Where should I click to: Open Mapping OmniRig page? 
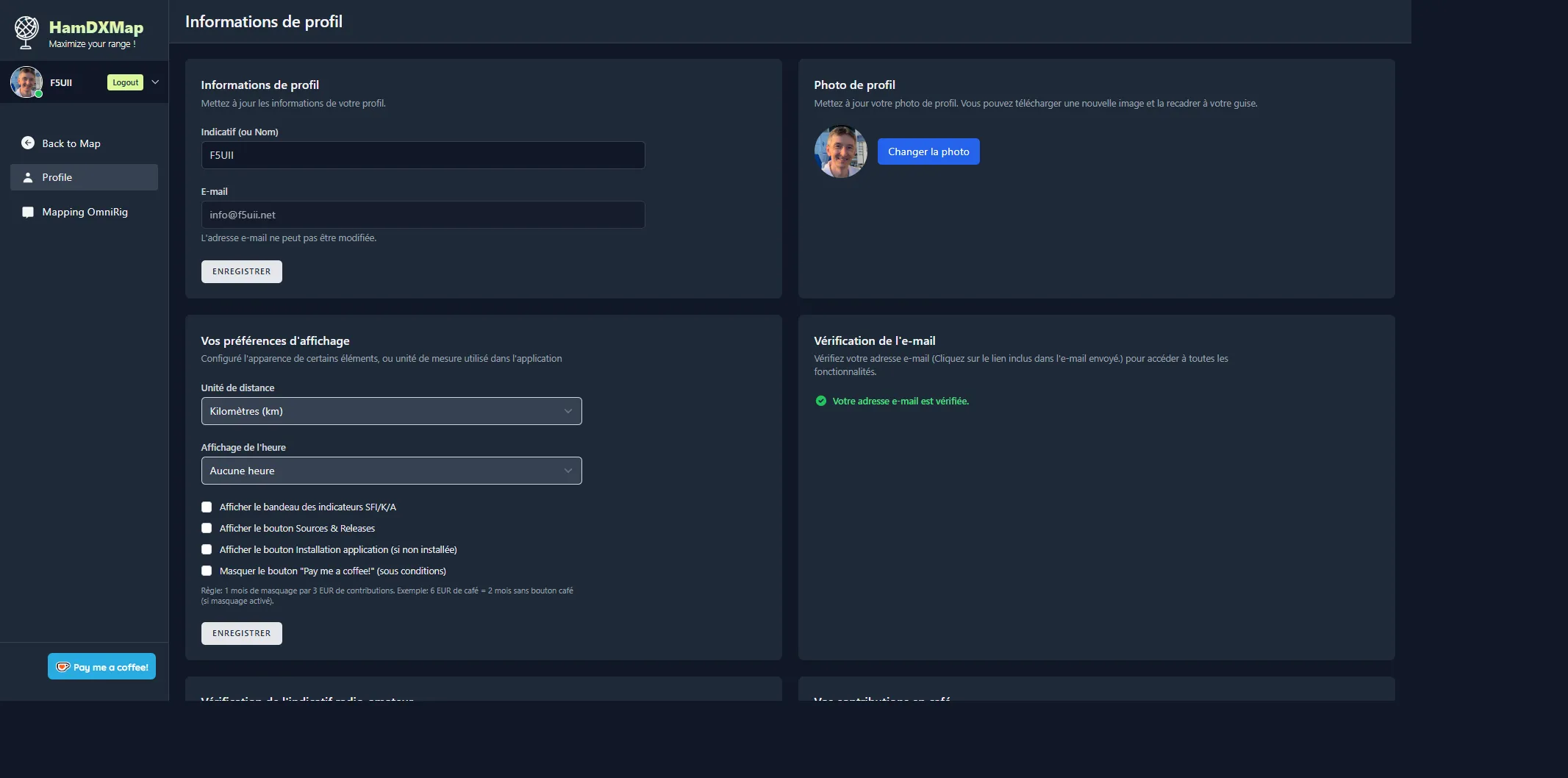[84, 212]
